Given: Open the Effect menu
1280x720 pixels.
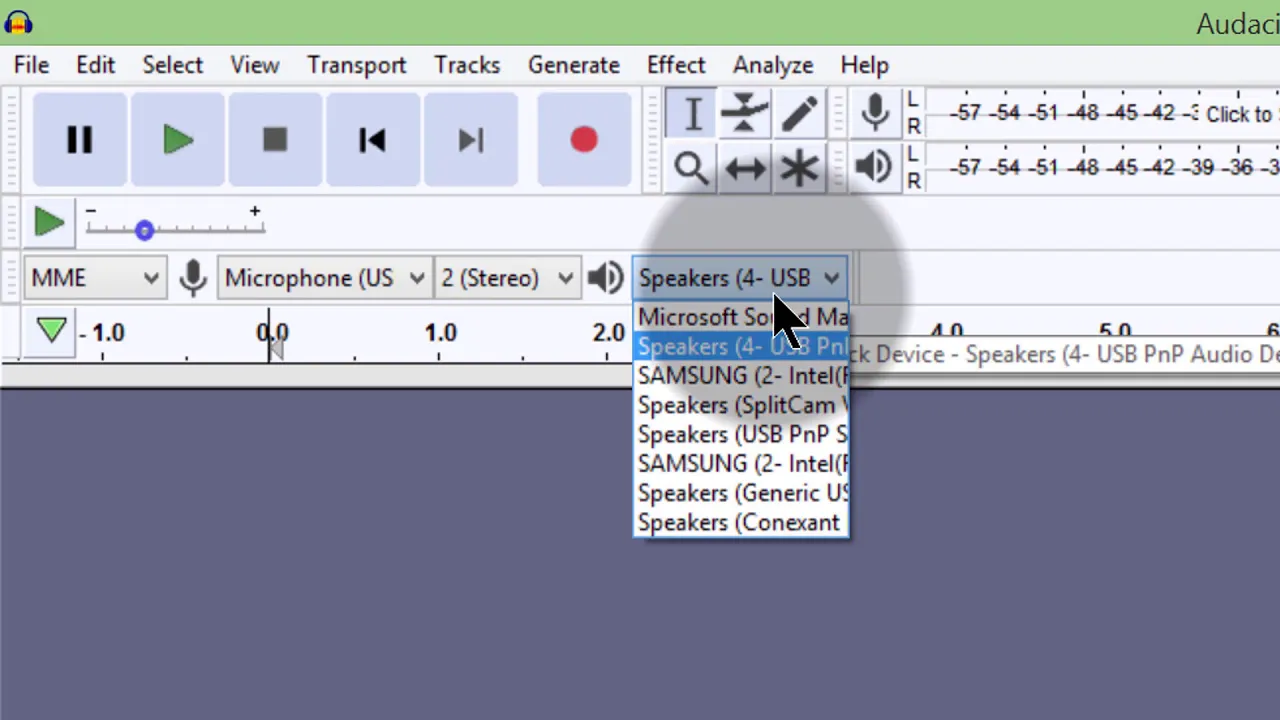Looking at the screenshot, I should pyautogui.click(x=676, y=65).
